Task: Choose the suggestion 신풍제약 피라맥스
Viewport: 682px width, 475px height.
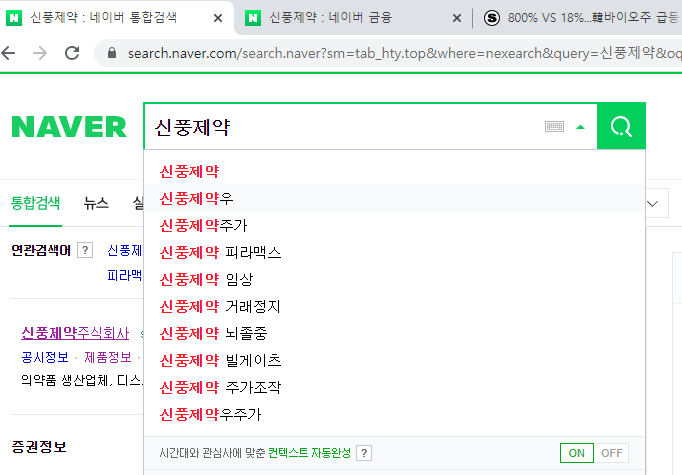Action: [x=394, y=253]
